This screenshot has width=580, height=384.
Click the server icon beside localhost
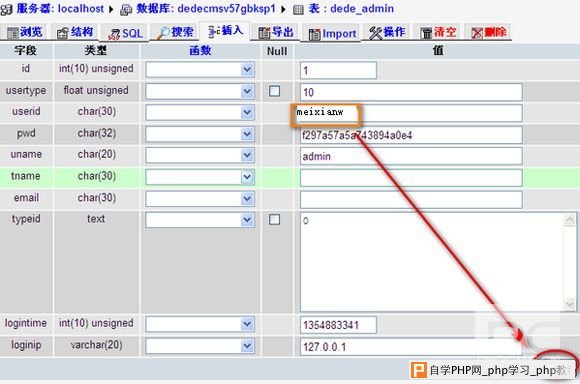point(6,9)
